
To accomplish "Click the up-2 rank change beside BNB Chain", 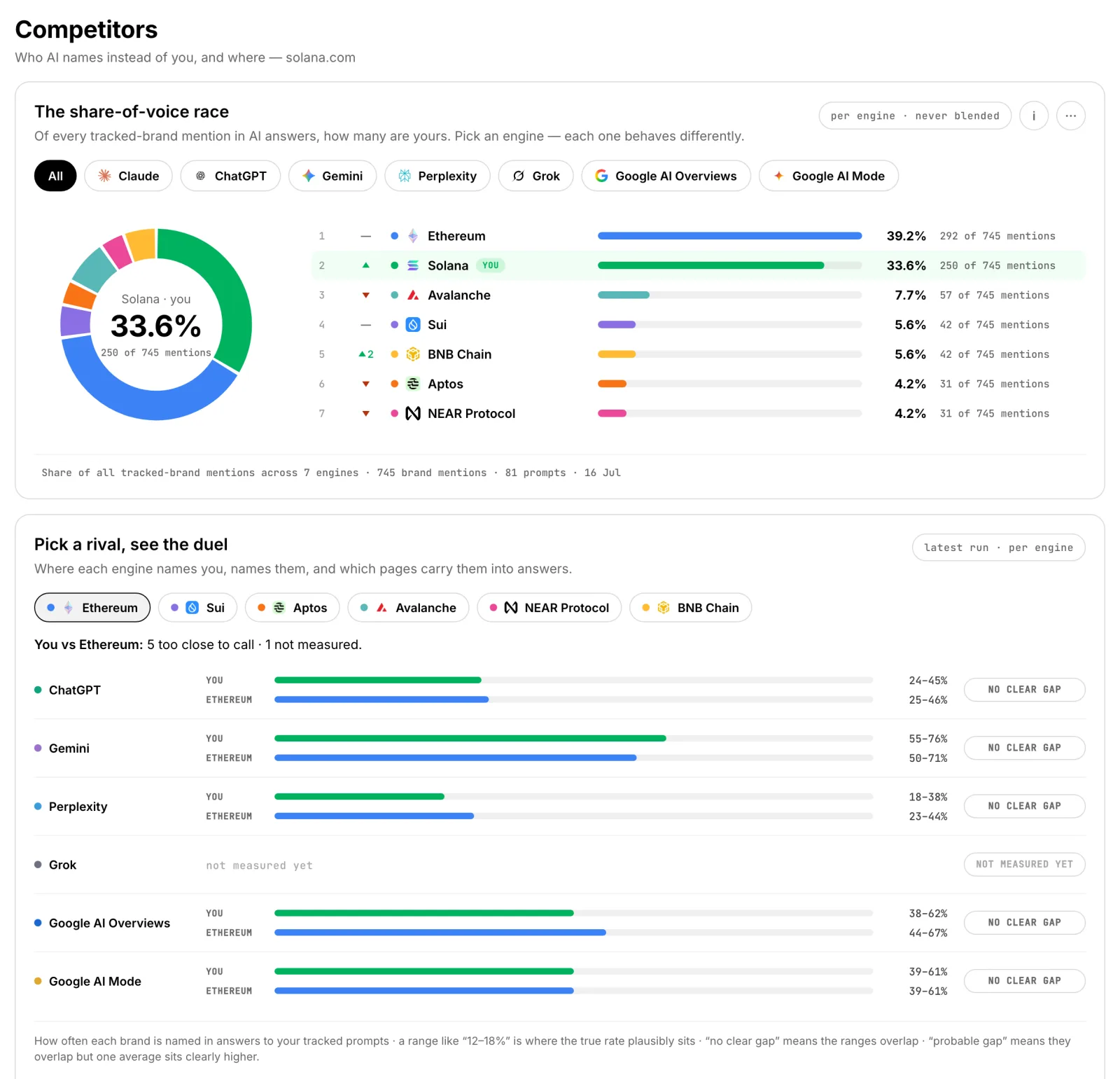I will pyautogui.click(x=365, y=354).
